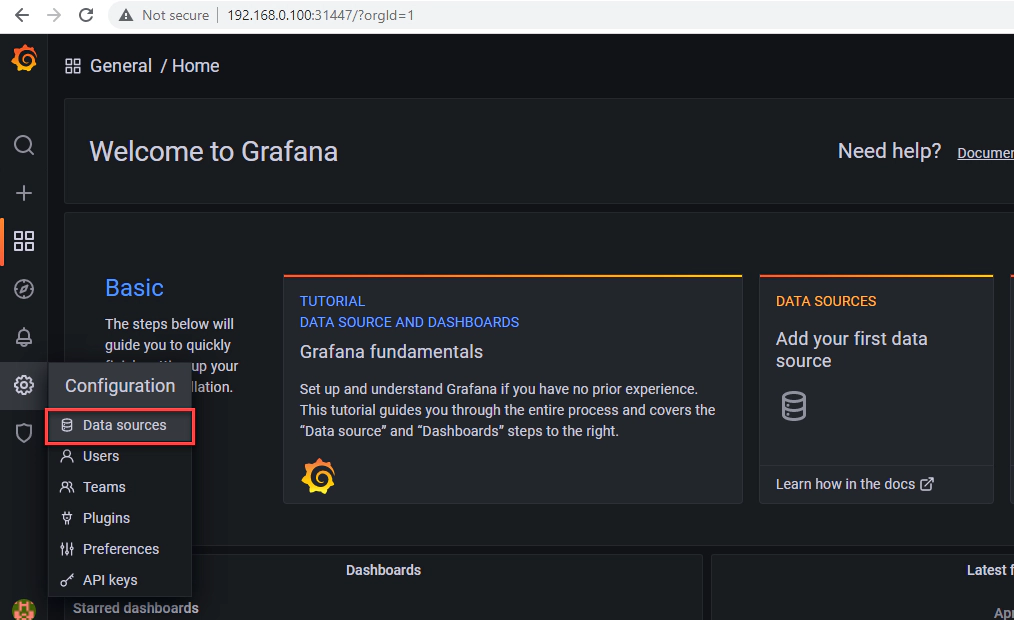Choose API keys in the Configuration menu
1014x620 pixels.
pyautogui.click(x=120, y=581)
